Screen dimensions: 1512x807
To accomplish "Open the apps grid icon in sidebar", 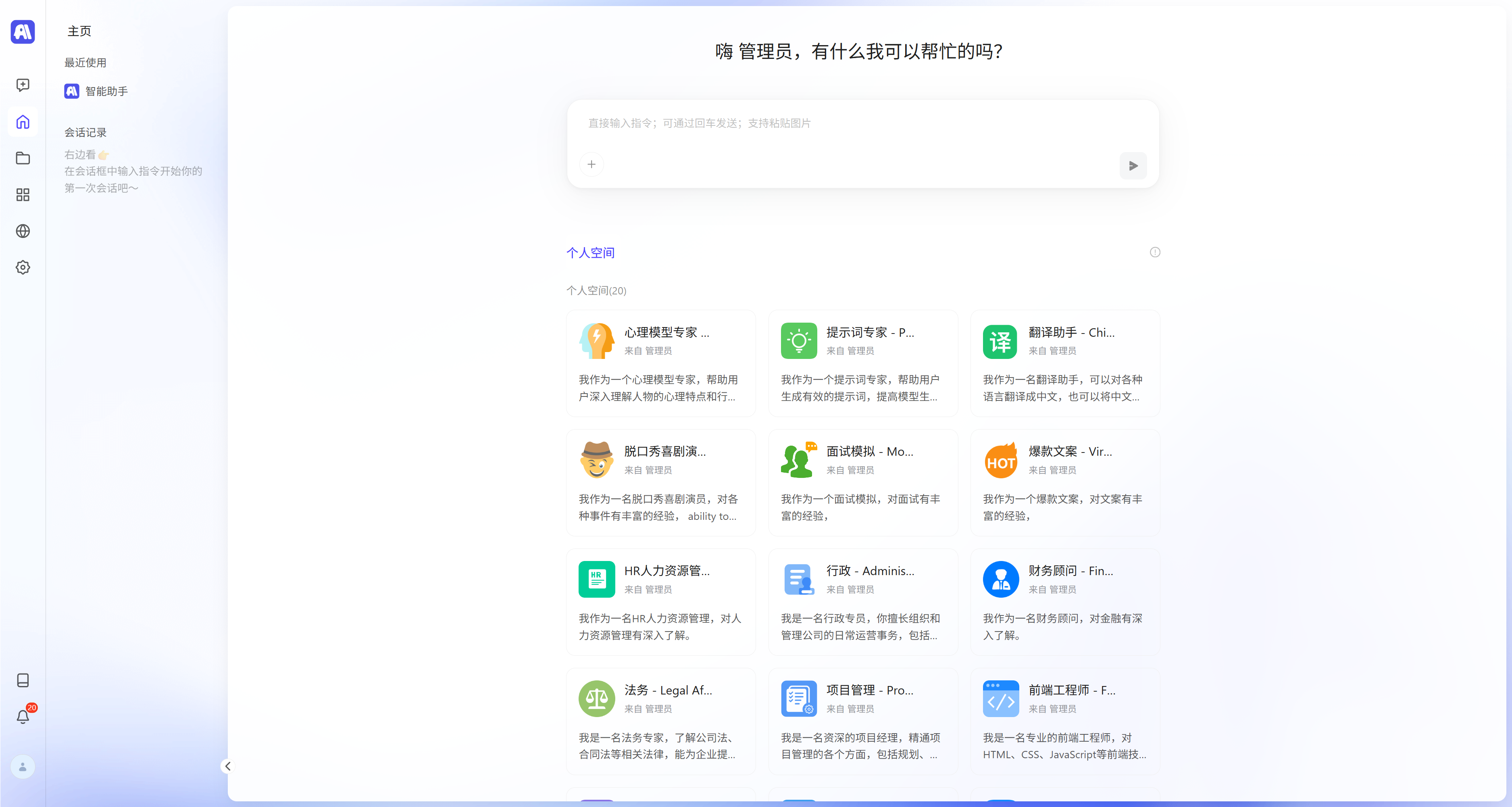I will click(x=23, y=195).
